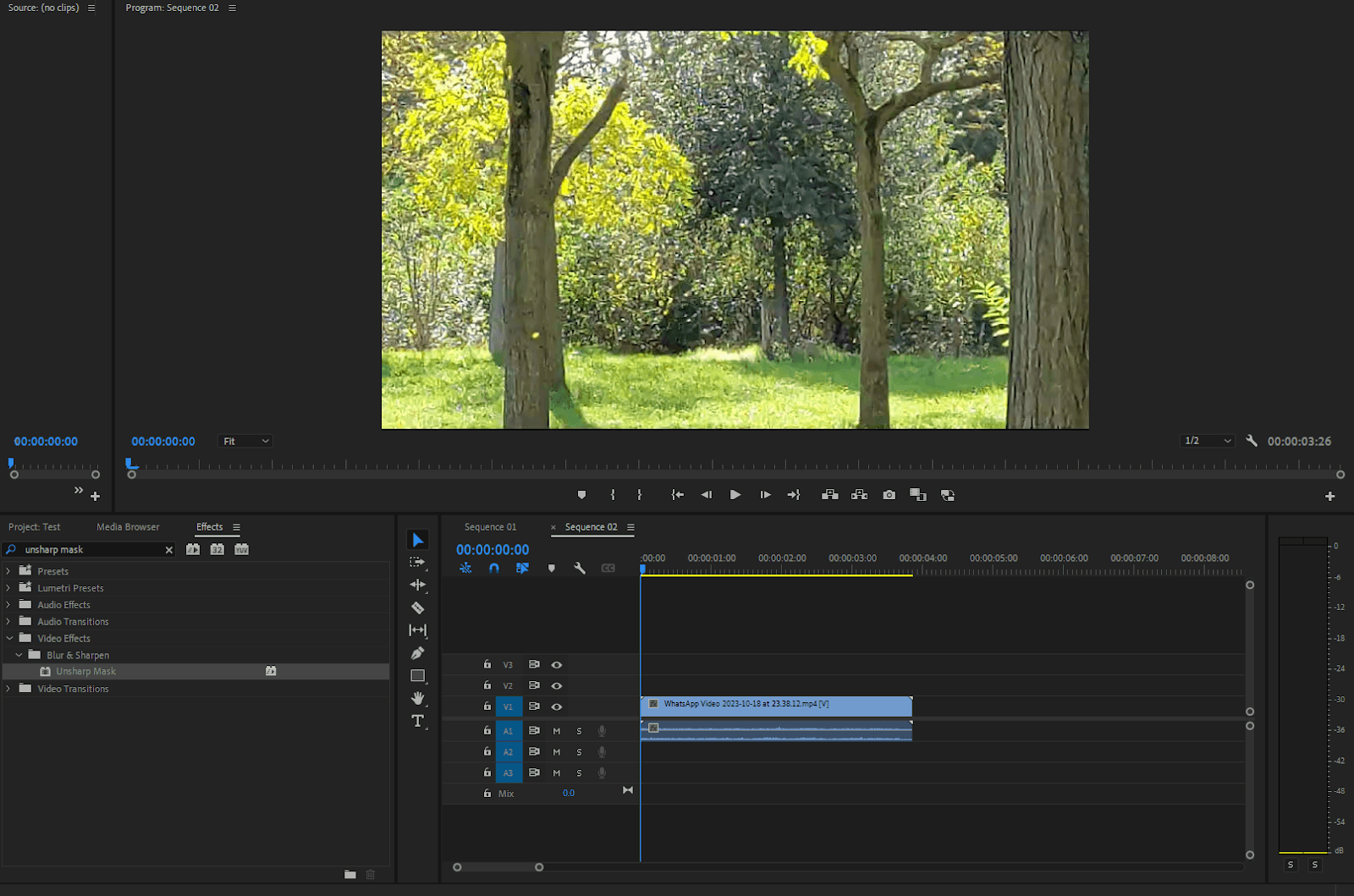Create new custom bin folder

pos(350,874)
